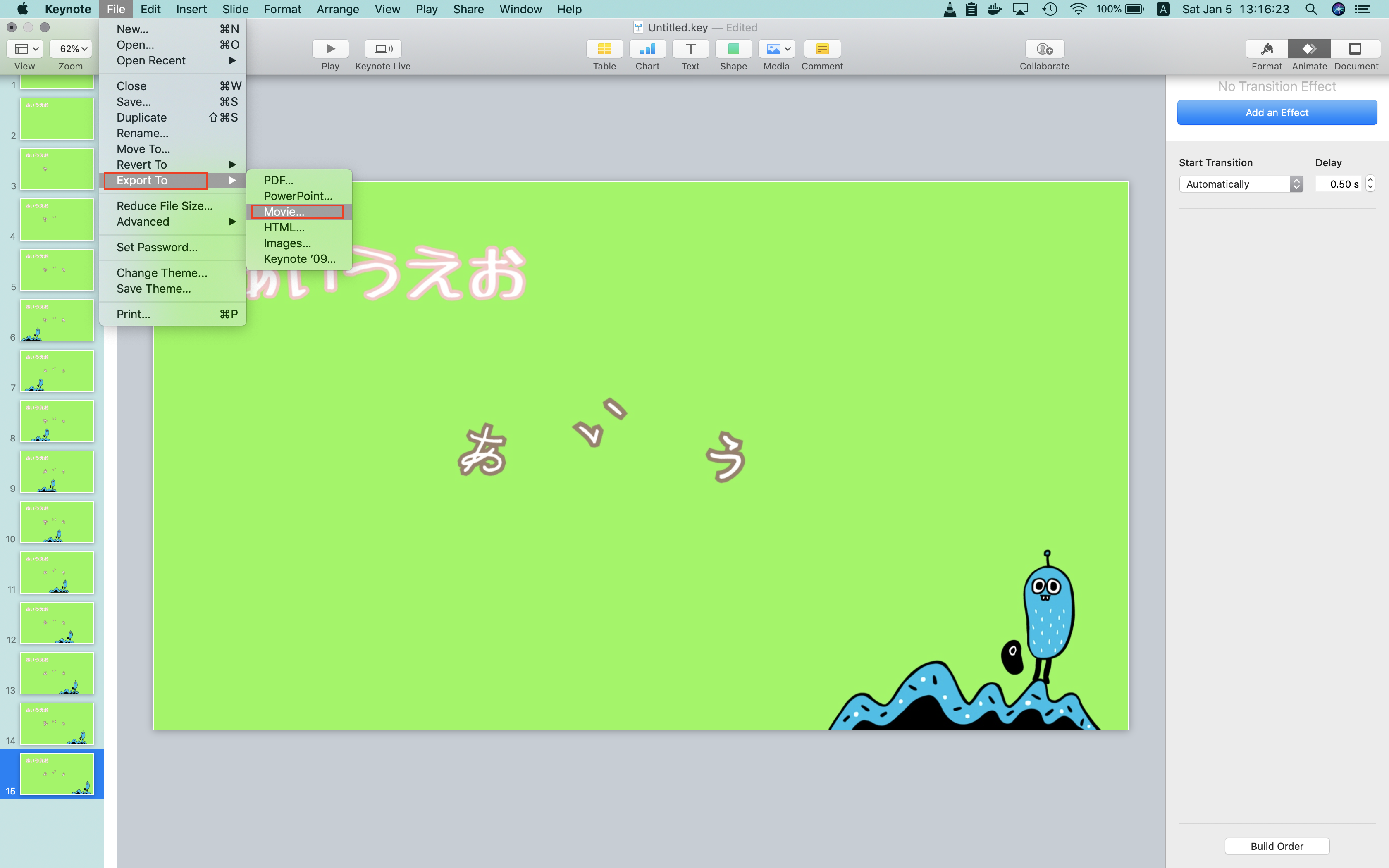Open the Media picker
1389x868 pixels.
(777, 49)
